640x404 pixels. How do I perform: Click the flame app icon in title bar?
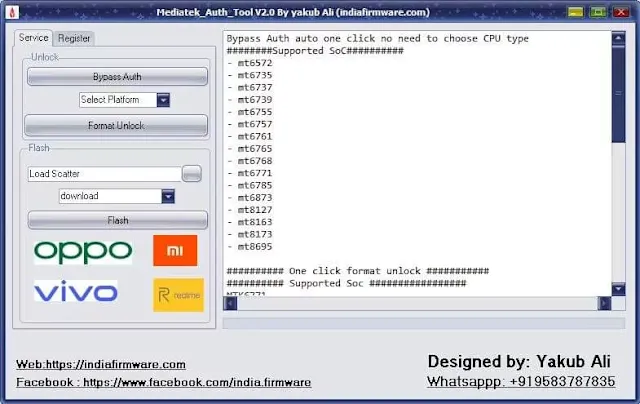tap(12, 12)
